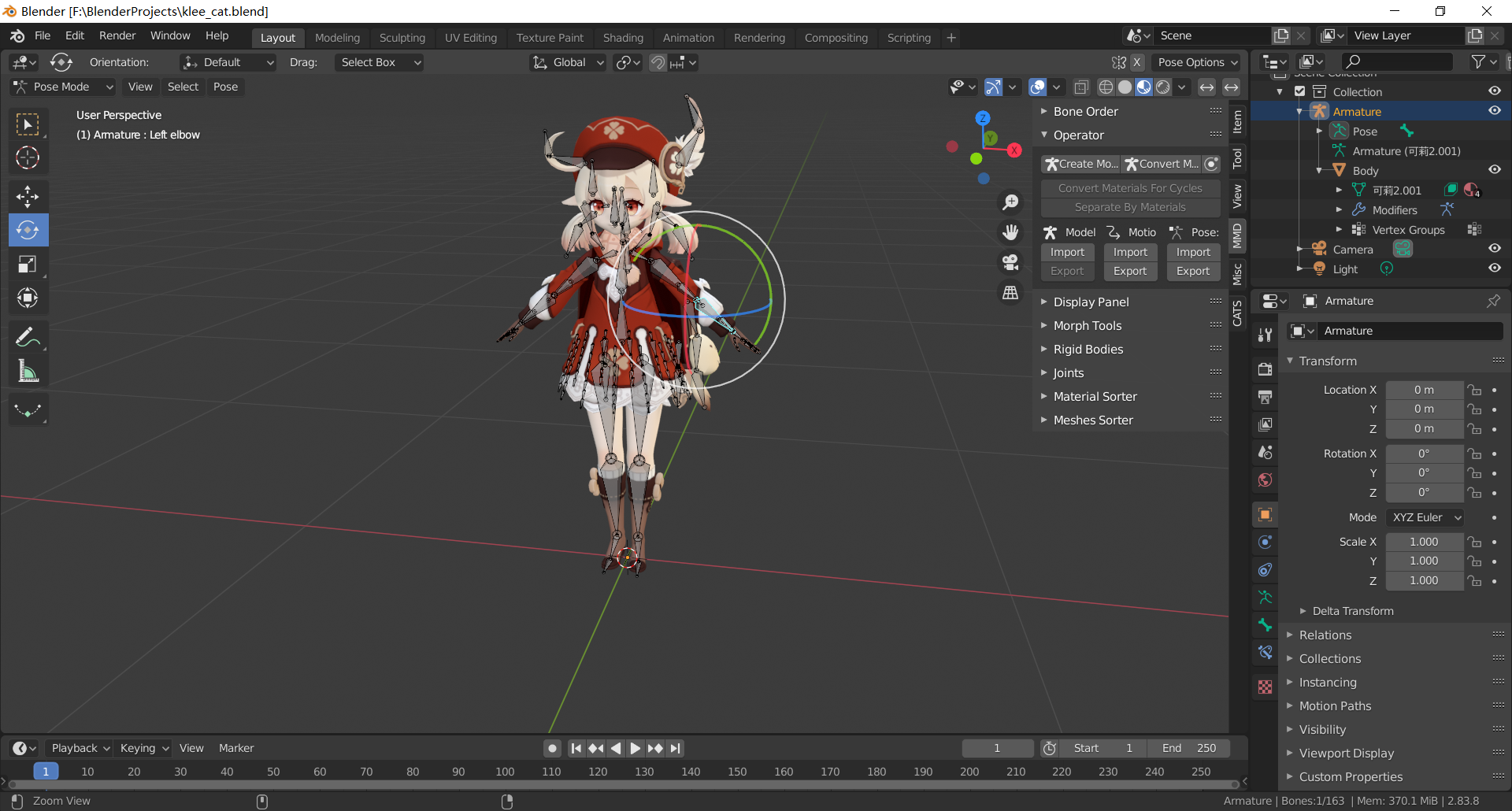The image size is (1512, 811).
Task: Select wireframe viewport shading
Action: (x=1106, y=87)
